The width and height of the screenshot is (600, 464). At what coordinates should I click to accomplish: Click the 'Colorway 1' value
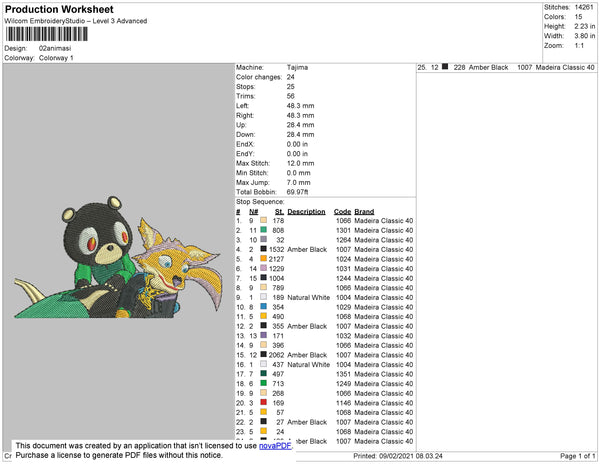56,58
